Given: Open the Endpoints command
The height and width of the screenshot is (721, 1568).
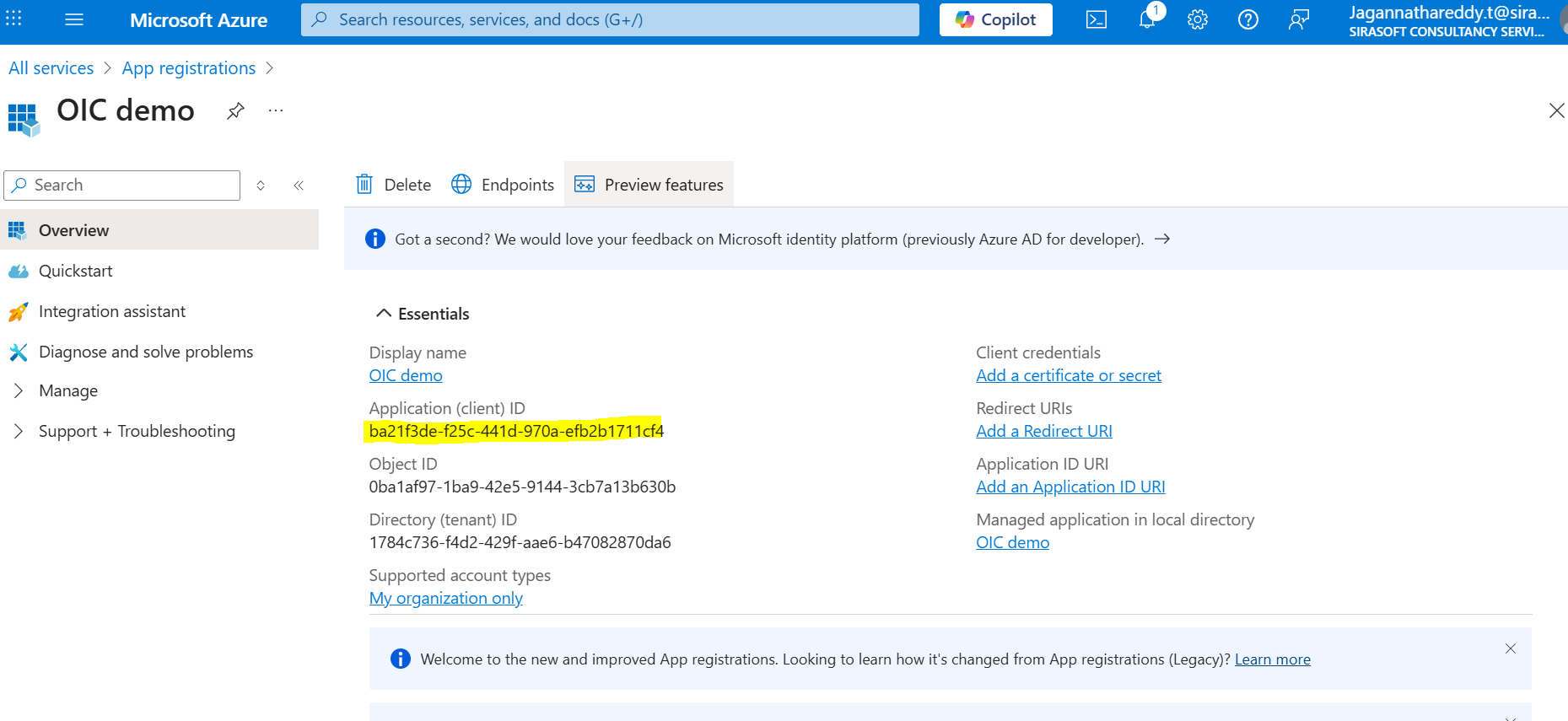Looking at the screenshot, I should pyautogui.click(x=503, y=184).
